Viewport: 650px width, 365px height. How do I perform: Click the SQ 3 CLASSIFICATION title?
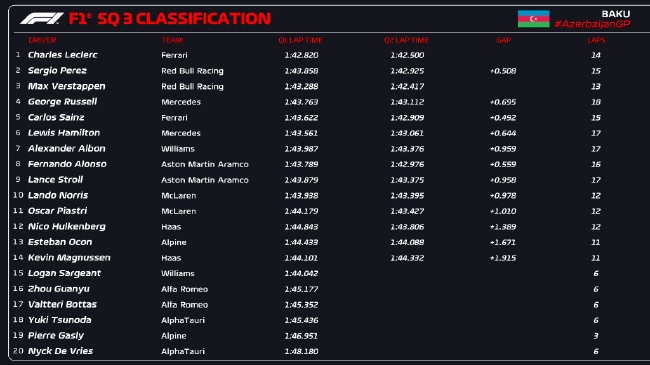184,19
